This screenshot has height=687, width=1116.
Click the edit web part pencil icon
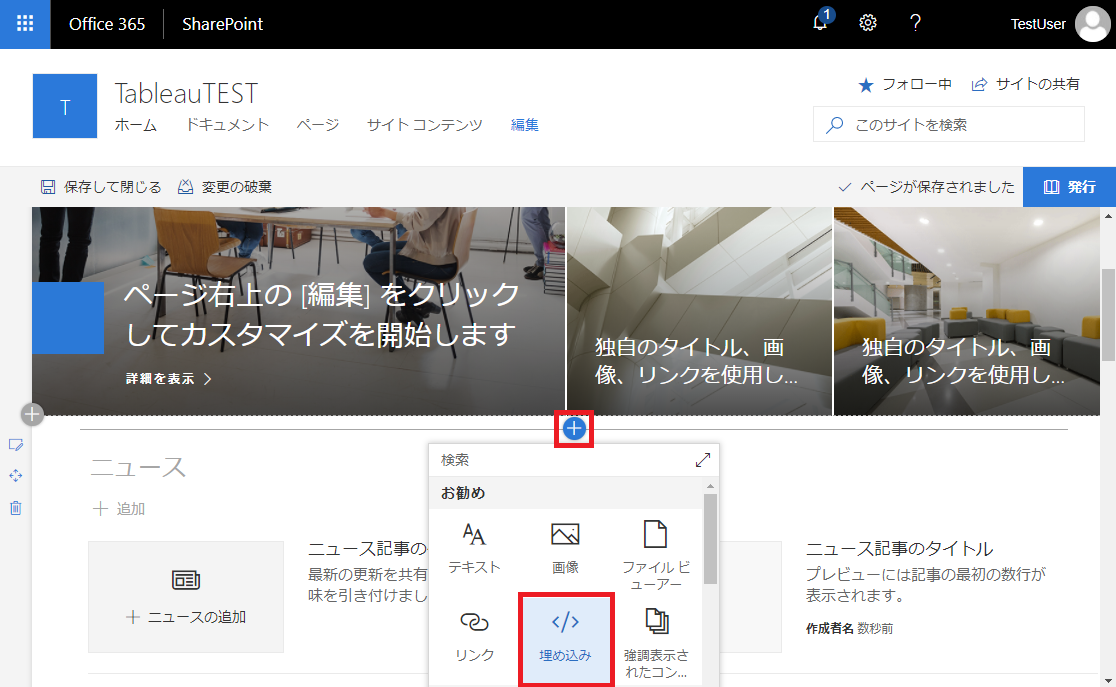click(x=16, y=445)
